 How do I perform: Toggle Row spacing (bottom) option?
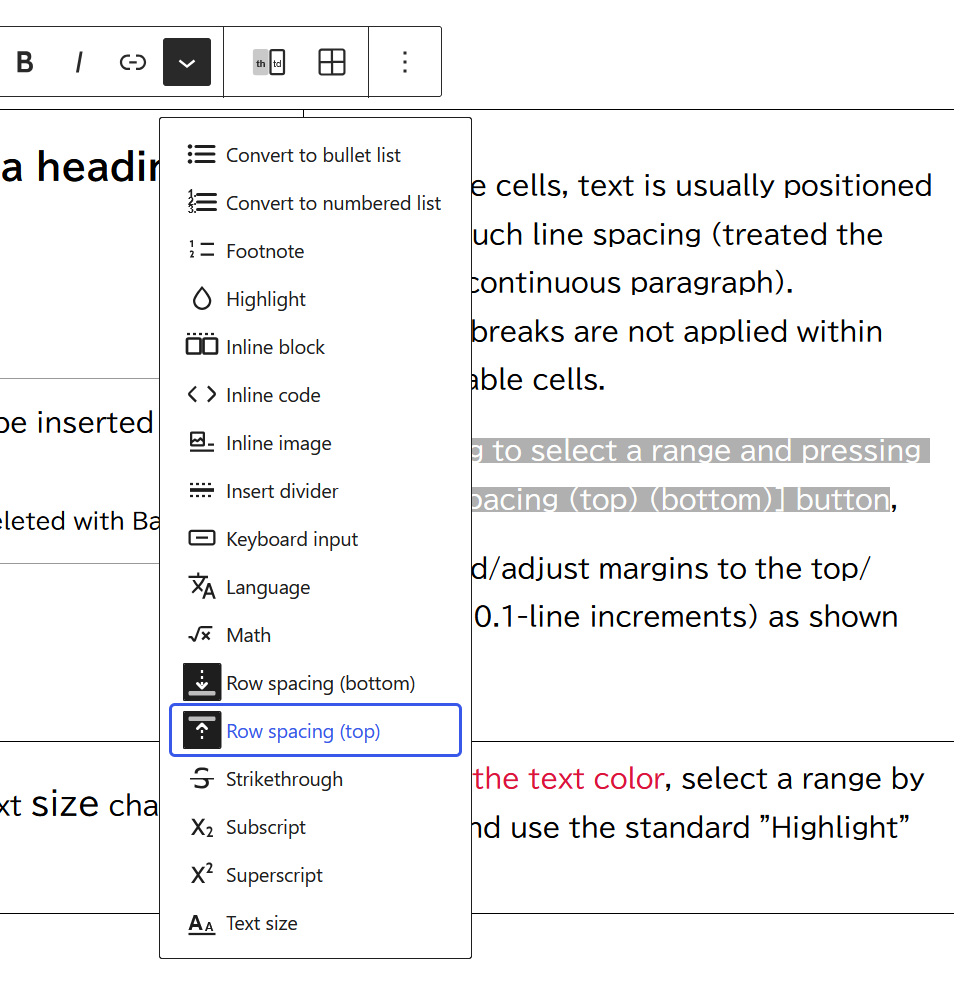(315, 683)
